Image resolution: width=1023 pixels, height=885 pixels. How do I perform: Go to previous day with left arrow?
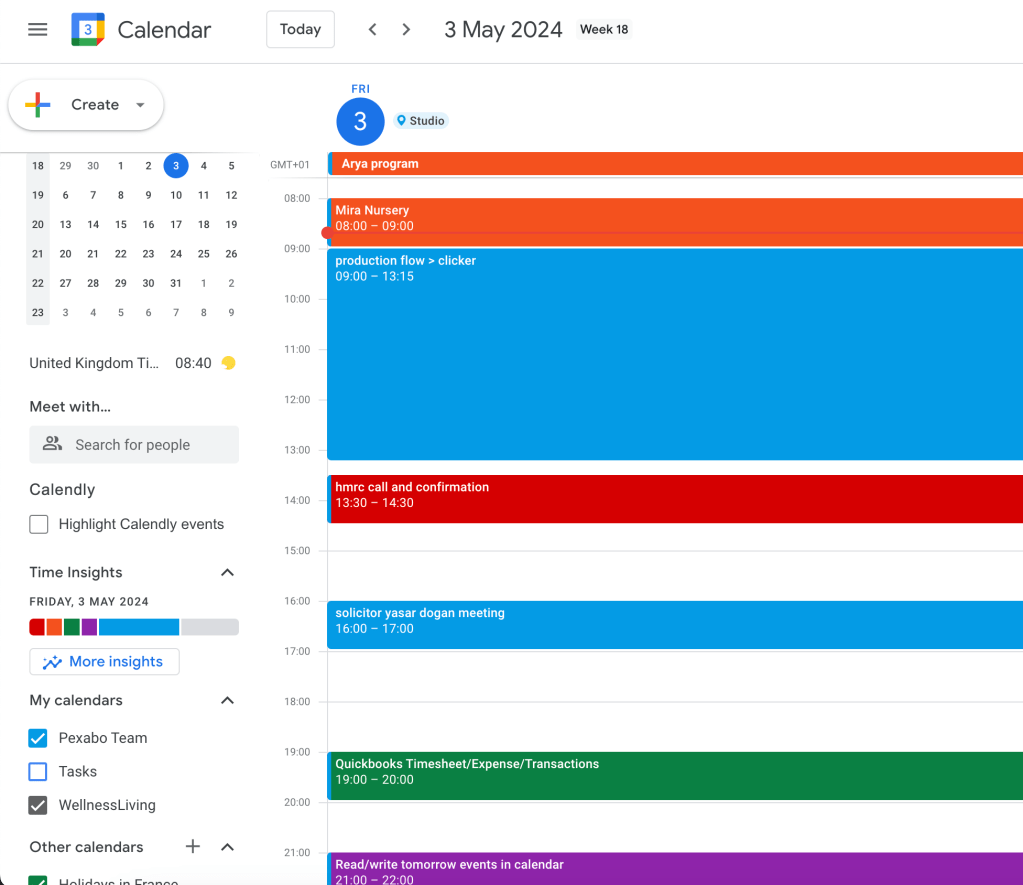tap(373, 29)
